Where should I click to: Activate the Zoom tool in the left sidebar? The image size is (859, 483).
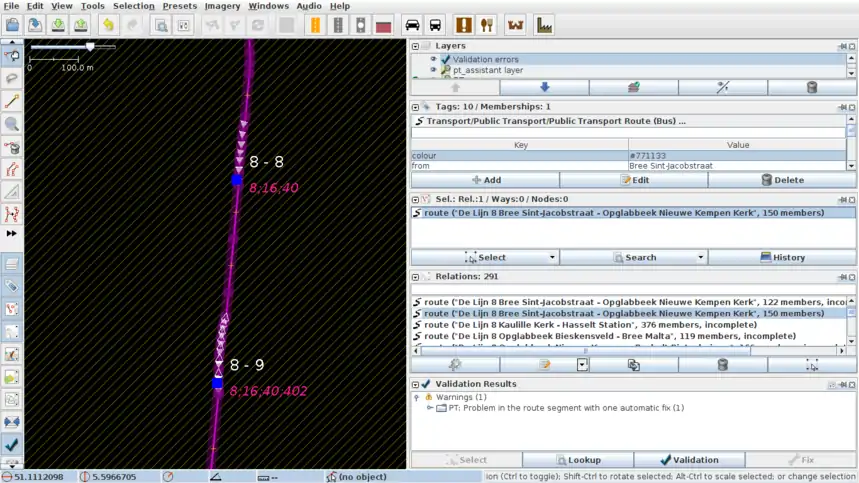coord(12,124)
